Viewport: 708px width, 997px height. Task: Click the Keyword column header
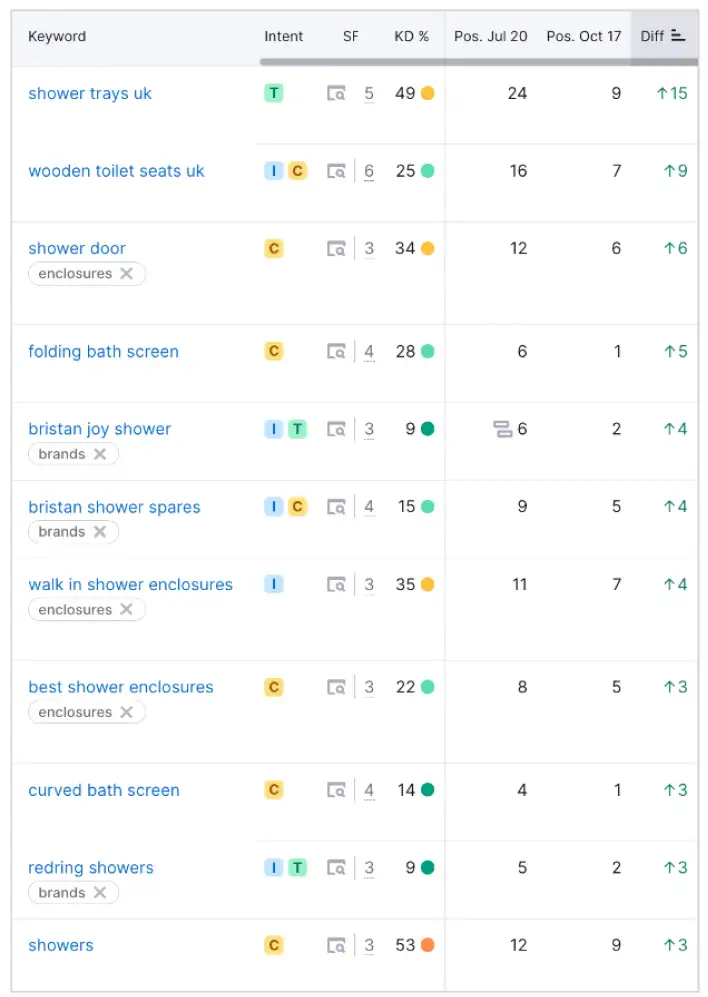click(x=57, y=36)
